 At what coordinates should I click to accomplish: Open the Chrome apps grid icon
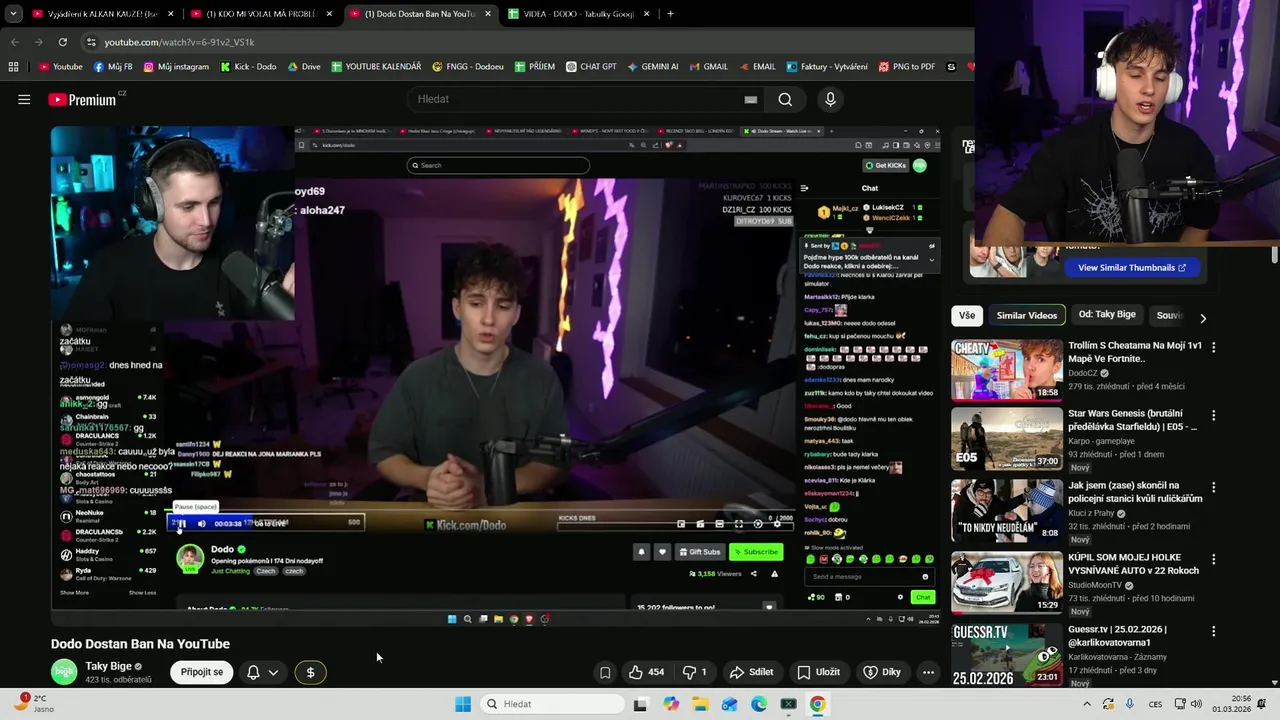click(x=13, y=67)
